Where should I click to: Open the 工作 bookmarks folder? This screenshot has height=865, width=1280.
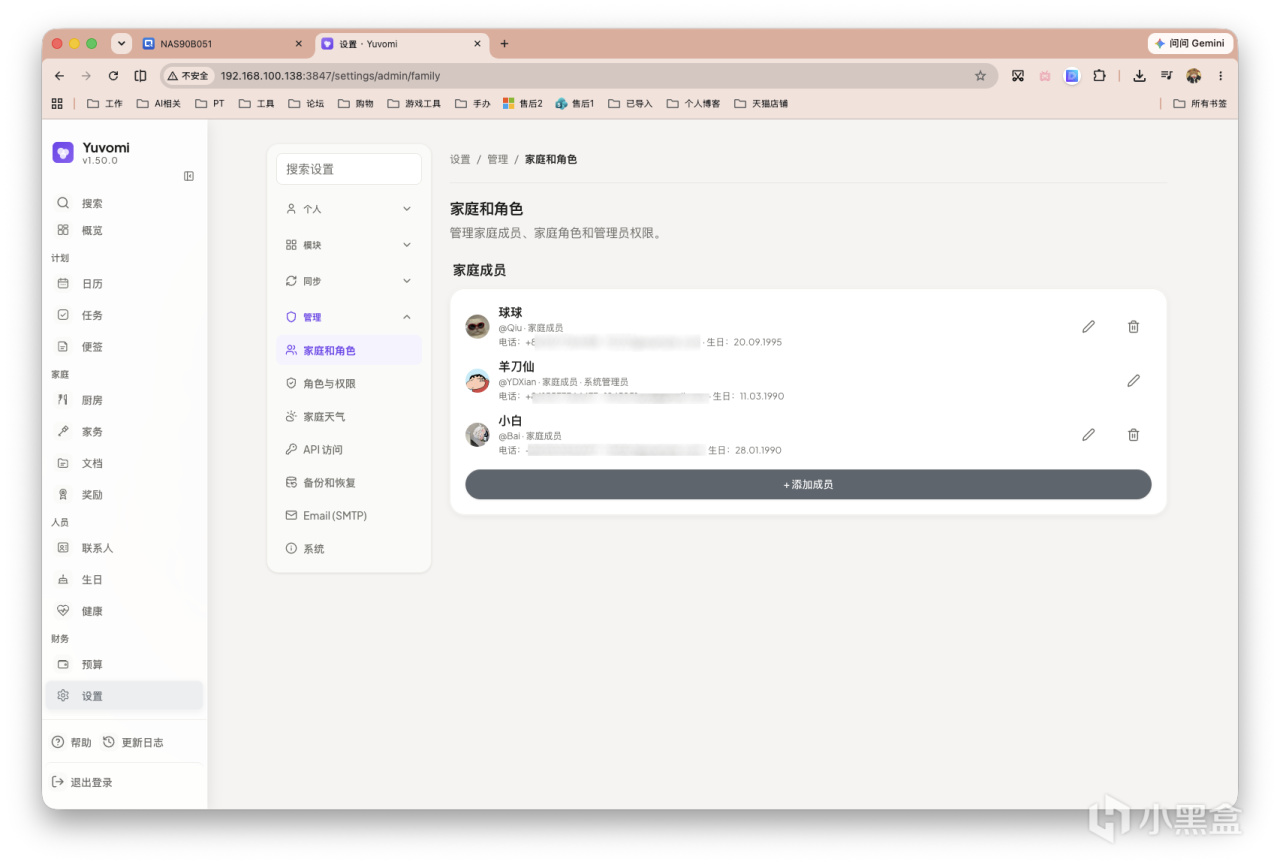[105, 103]
